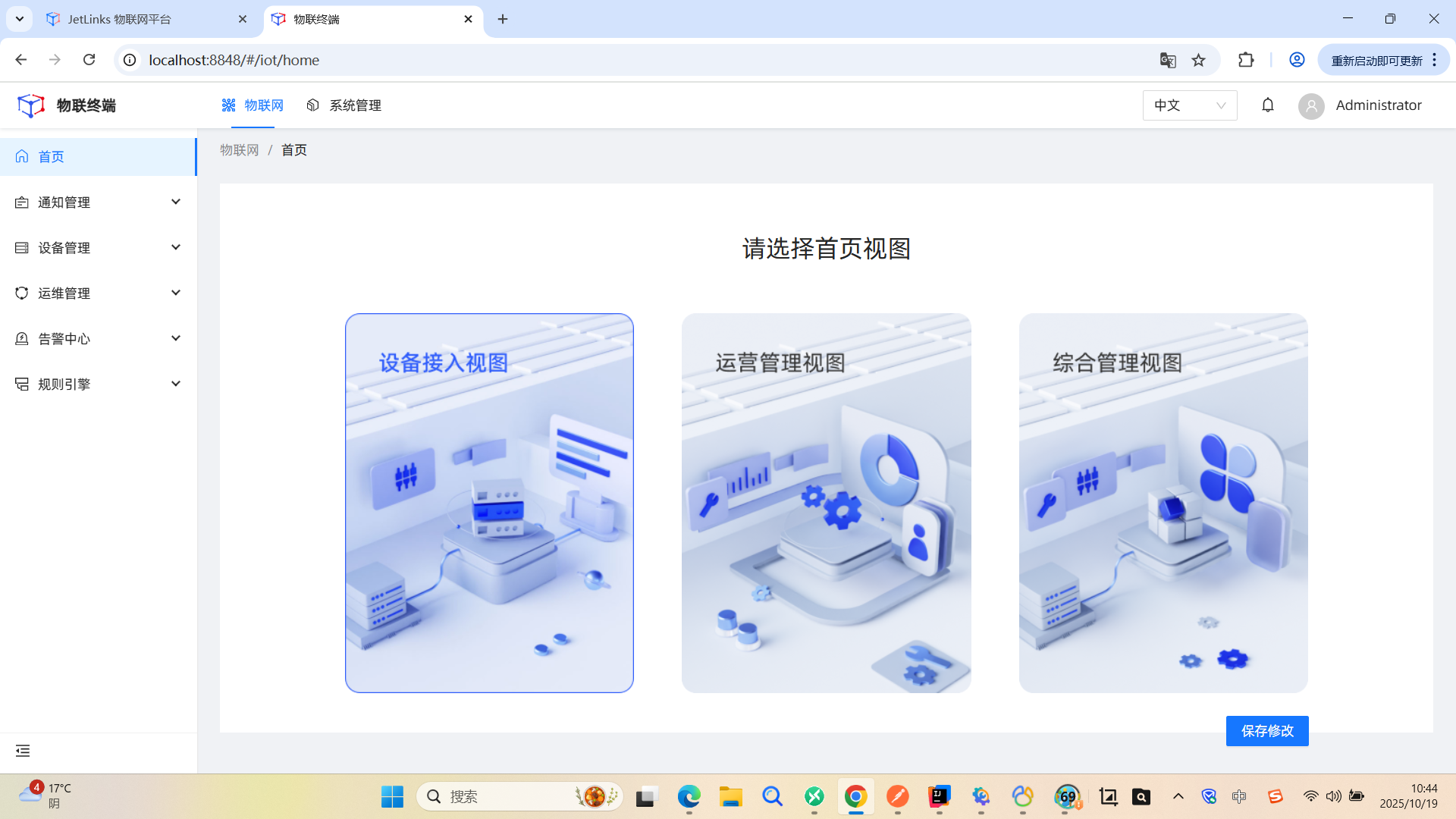Click the 告警中心 alarm icon

(21, 338)
